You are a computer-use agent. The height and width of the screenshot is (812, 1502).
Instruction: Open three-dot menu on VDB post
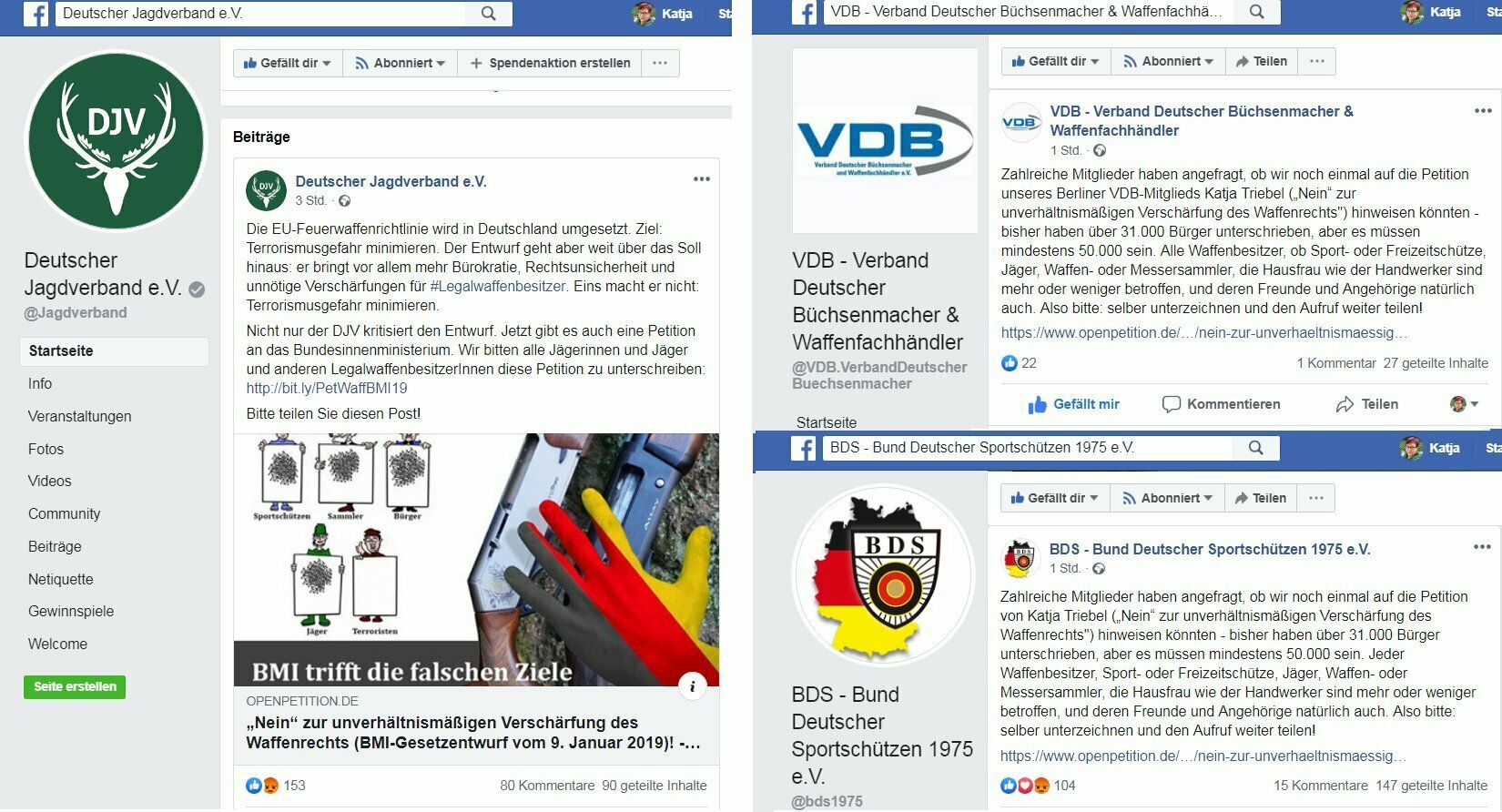(x=1483, y=111)
